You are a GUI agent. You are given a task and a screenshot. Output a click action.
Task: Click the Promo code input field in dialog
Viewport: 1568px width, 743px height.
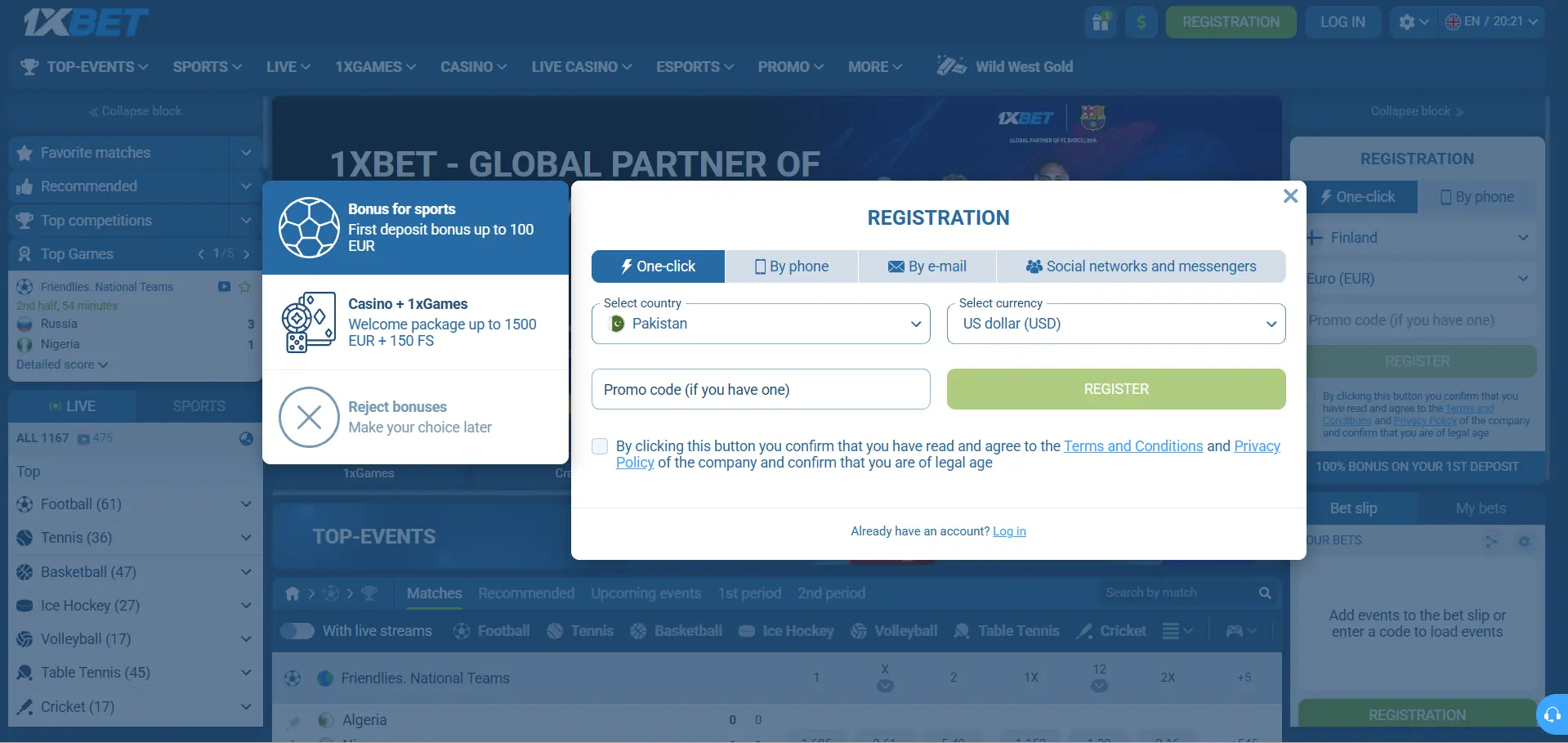click(761, 389)
